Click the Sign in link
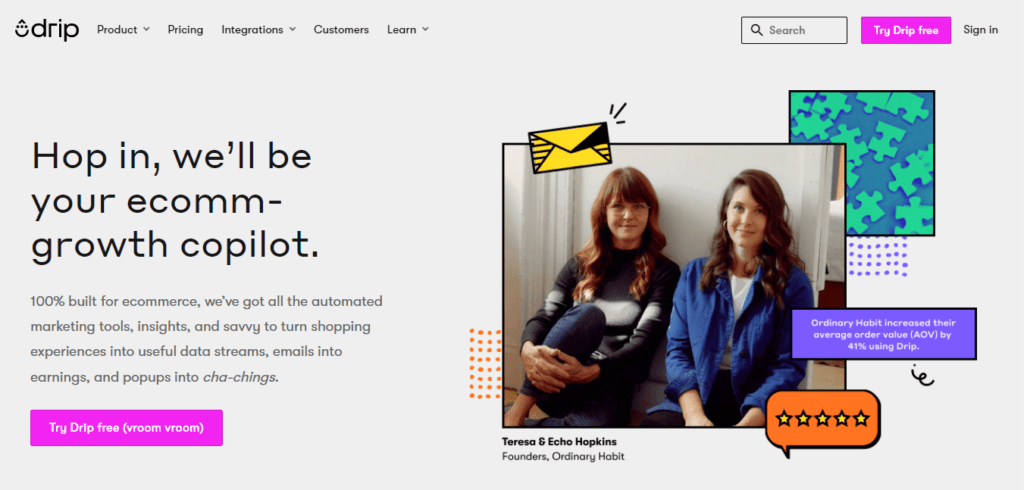The height and width of the screenshot is (490, 1024). coord(980,29)
